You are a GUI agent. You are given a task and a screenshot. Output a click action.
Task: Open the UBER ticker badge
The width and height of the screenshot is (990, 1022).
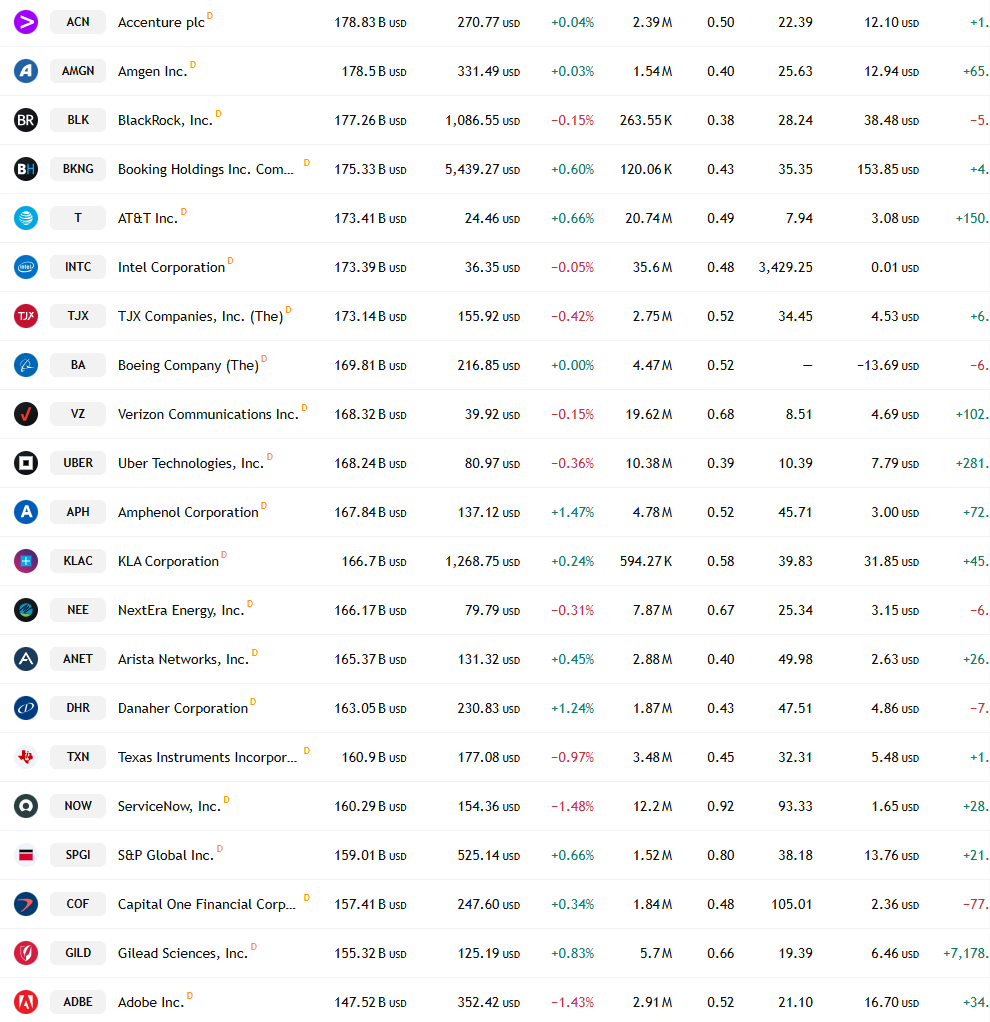coord(78,463)
